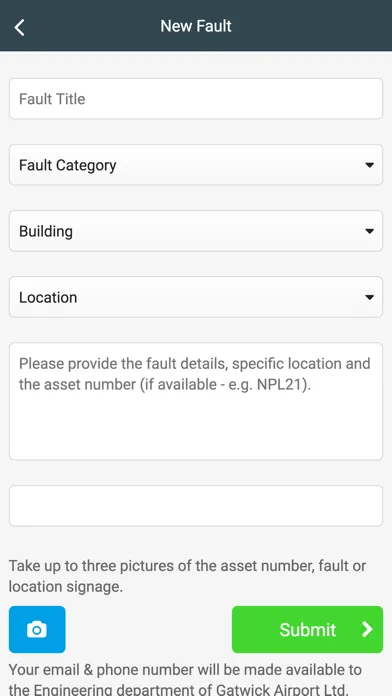Choose the Fault Category label
Screen dimensions: 392x696
pyautogui.click(x=67, y=165)
